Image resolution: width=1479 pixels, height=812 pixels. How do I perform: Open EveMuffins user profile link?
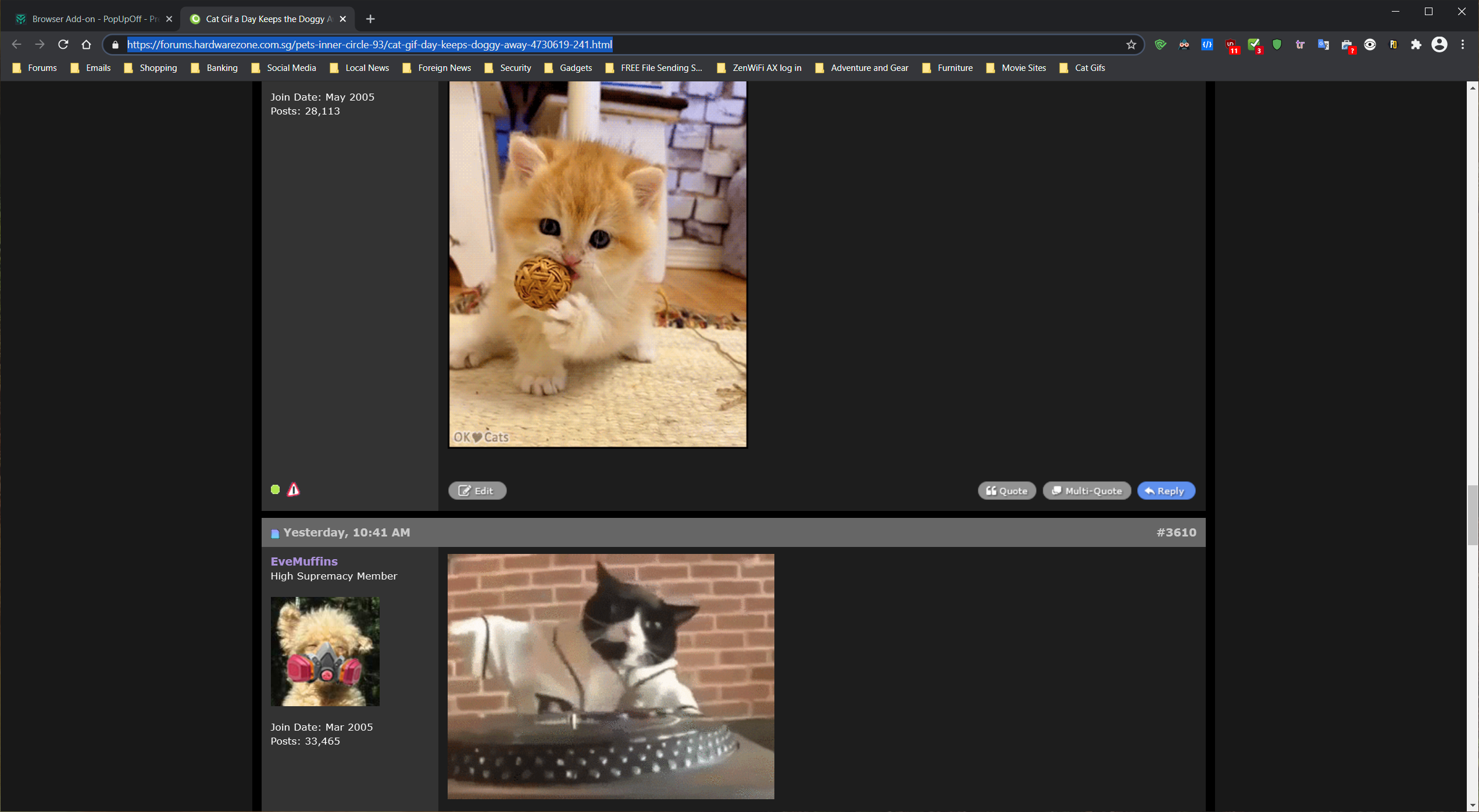304,561
